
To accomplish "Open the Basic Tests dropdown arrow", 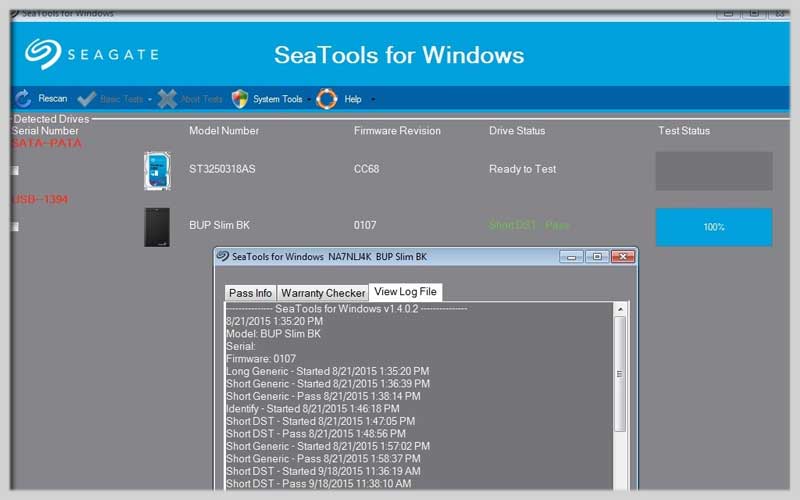I will pyautogui.click(x=149, y=99).
